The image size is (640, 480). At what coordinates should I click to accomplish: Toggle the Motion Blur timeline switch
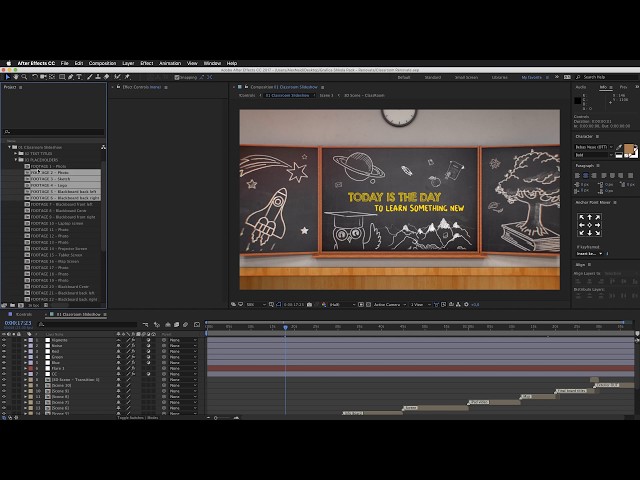185,324
